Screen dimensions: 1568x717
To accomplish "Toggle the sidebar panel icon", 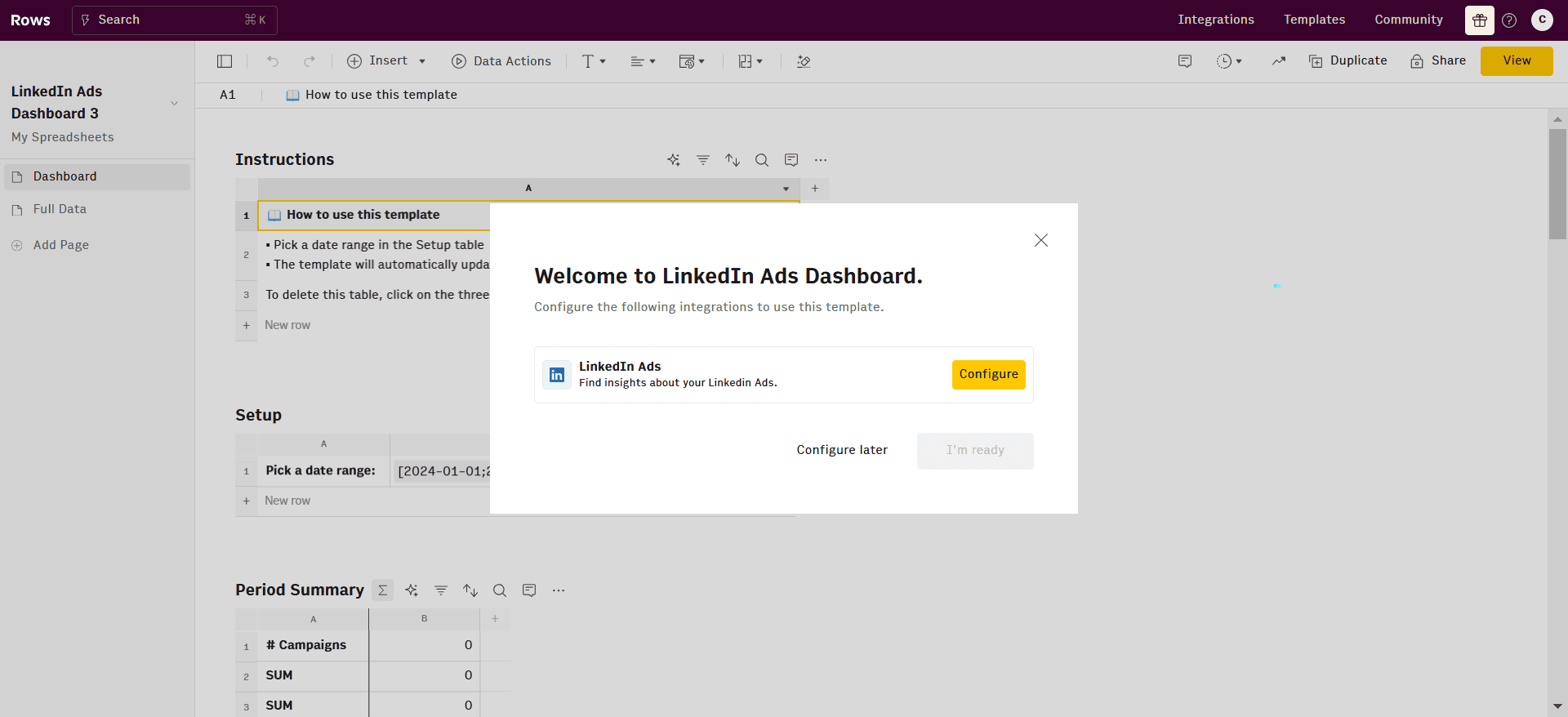I will (225, 61).
